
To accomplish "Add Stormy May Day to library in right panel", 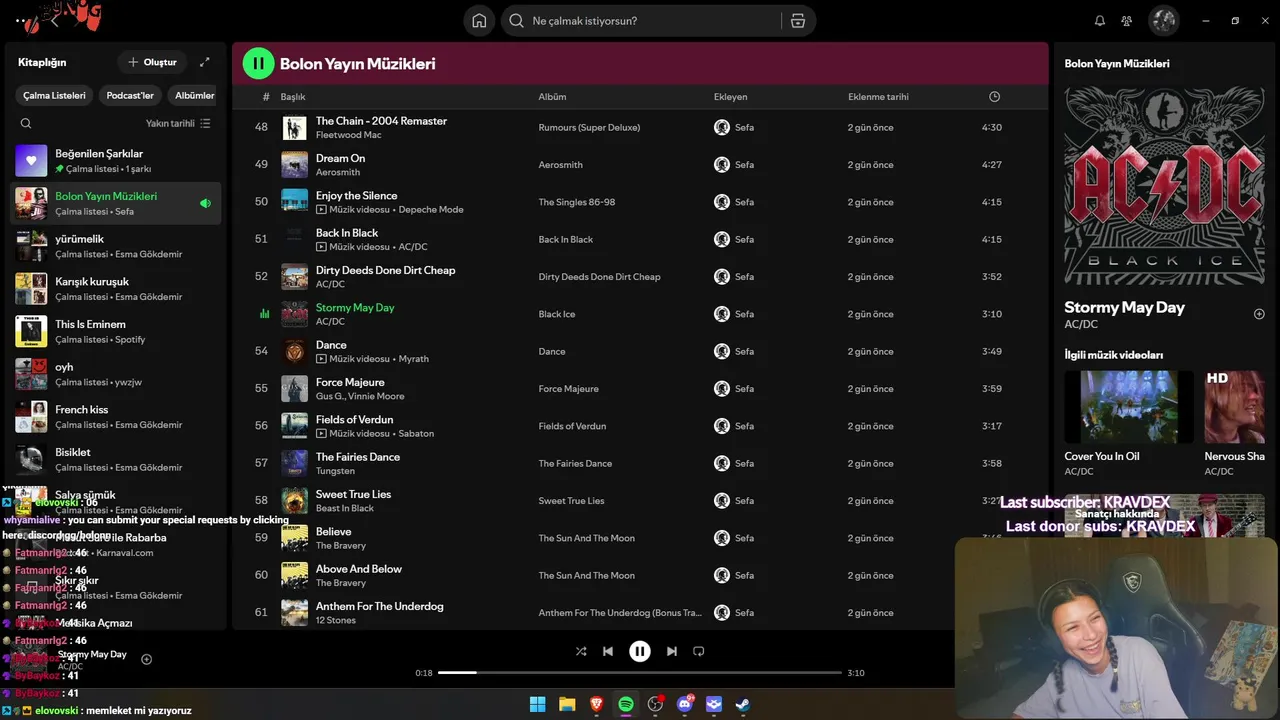I will [1259, 314].
